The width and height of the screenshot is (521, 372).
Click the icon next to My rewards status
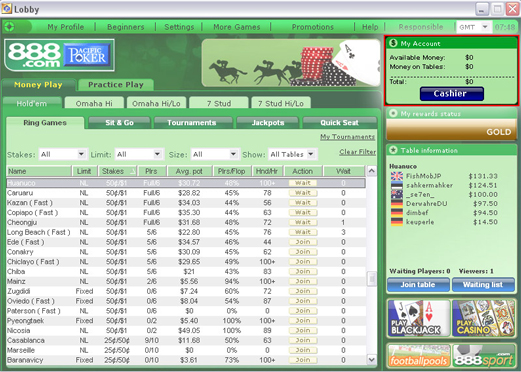[x=393, y=113]
